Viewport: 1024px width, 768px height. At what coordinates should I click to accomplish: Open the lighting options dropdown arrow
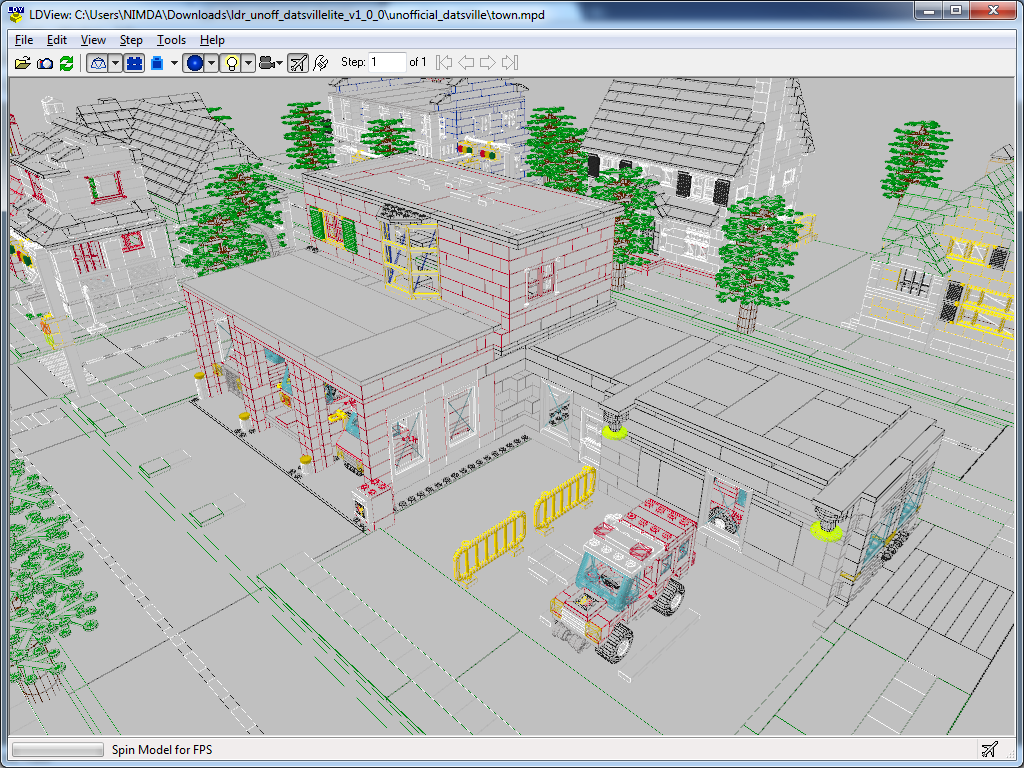coord(248,63)
